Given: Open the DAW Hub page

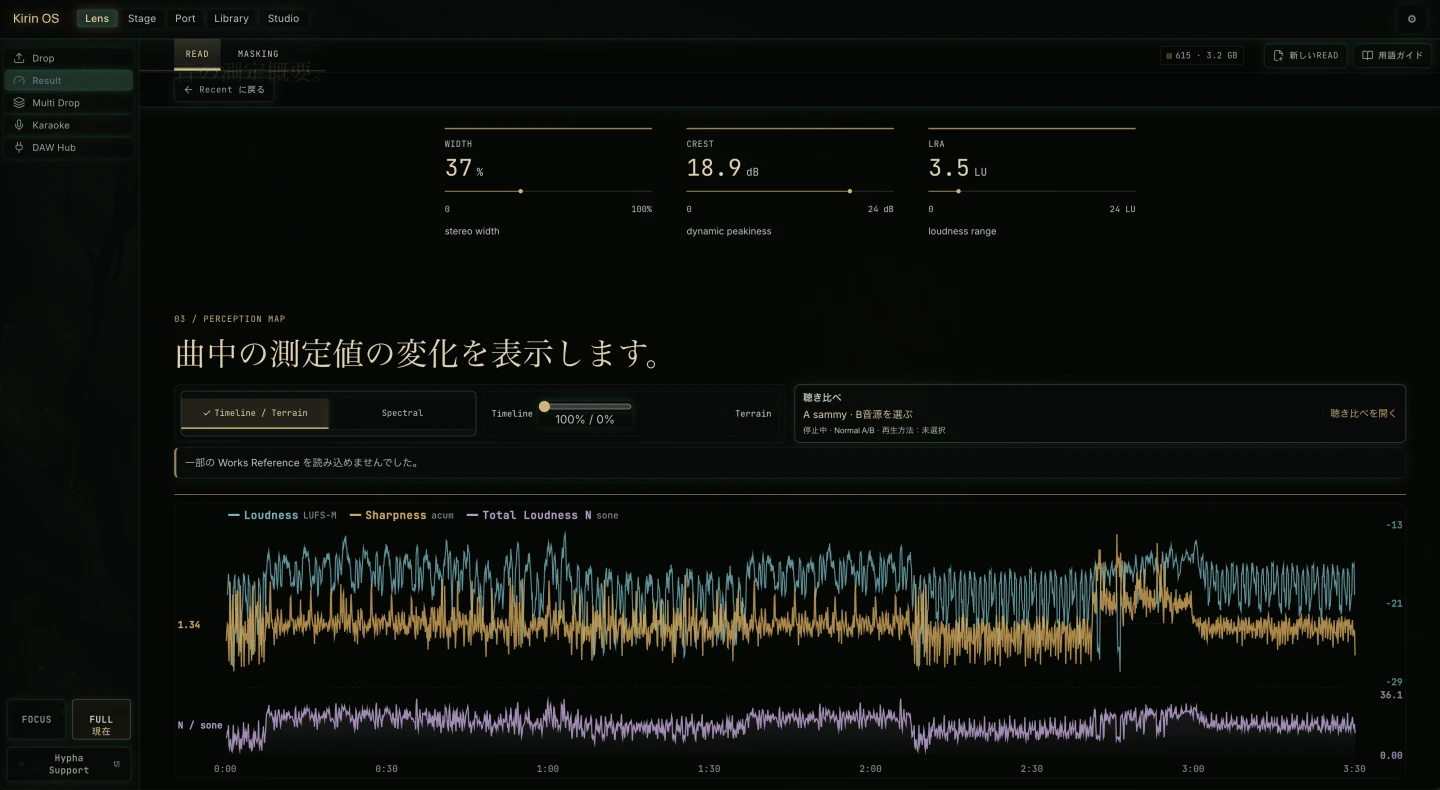Looking at the screenshot, I should 69,147.
